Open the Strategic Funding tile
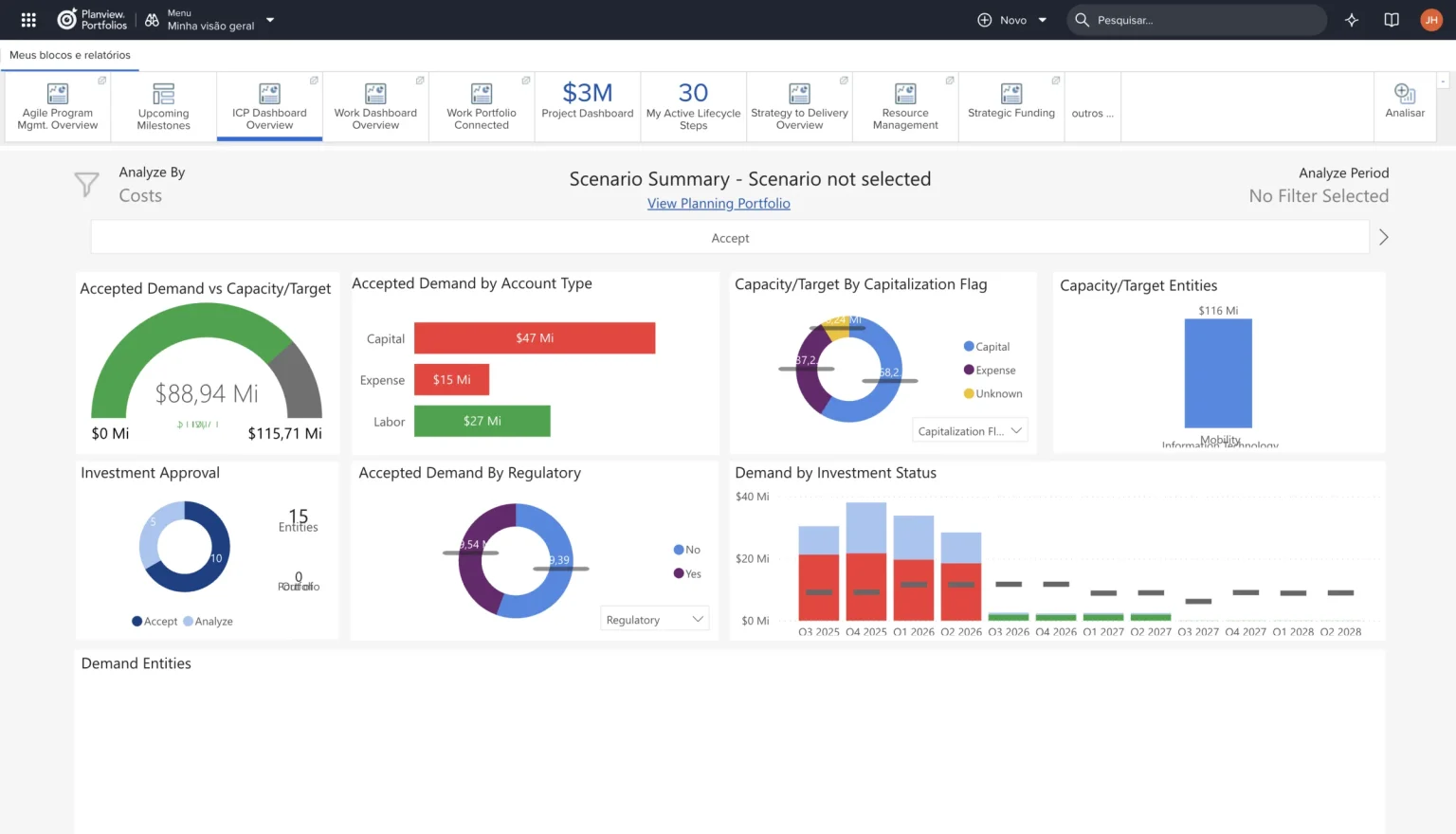The height and width of the screenshot is (834, 1456). [x=1011, y=107]
